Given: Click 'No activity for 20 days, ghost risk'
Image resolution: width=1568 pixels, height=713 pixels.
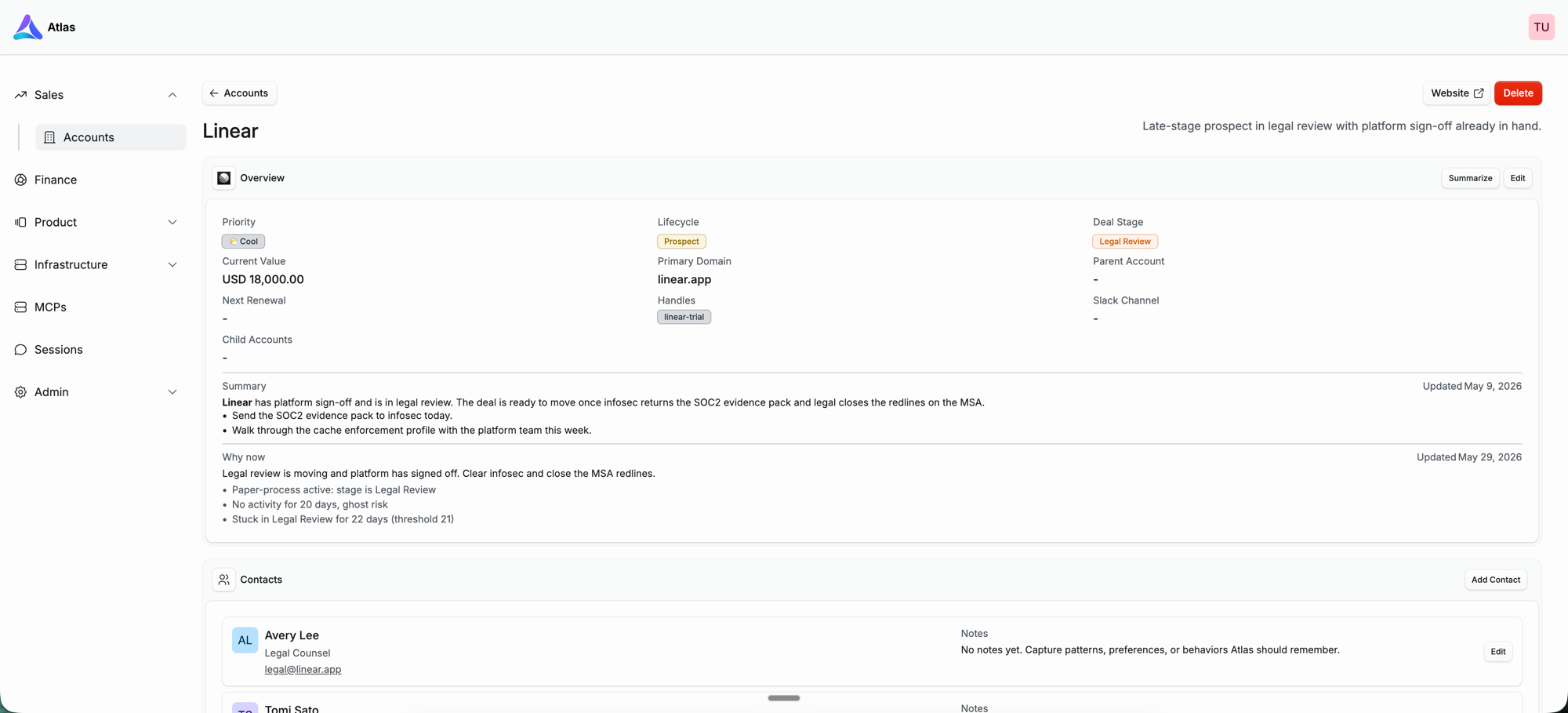Looking at the screenshot, I should pos(310,504).
